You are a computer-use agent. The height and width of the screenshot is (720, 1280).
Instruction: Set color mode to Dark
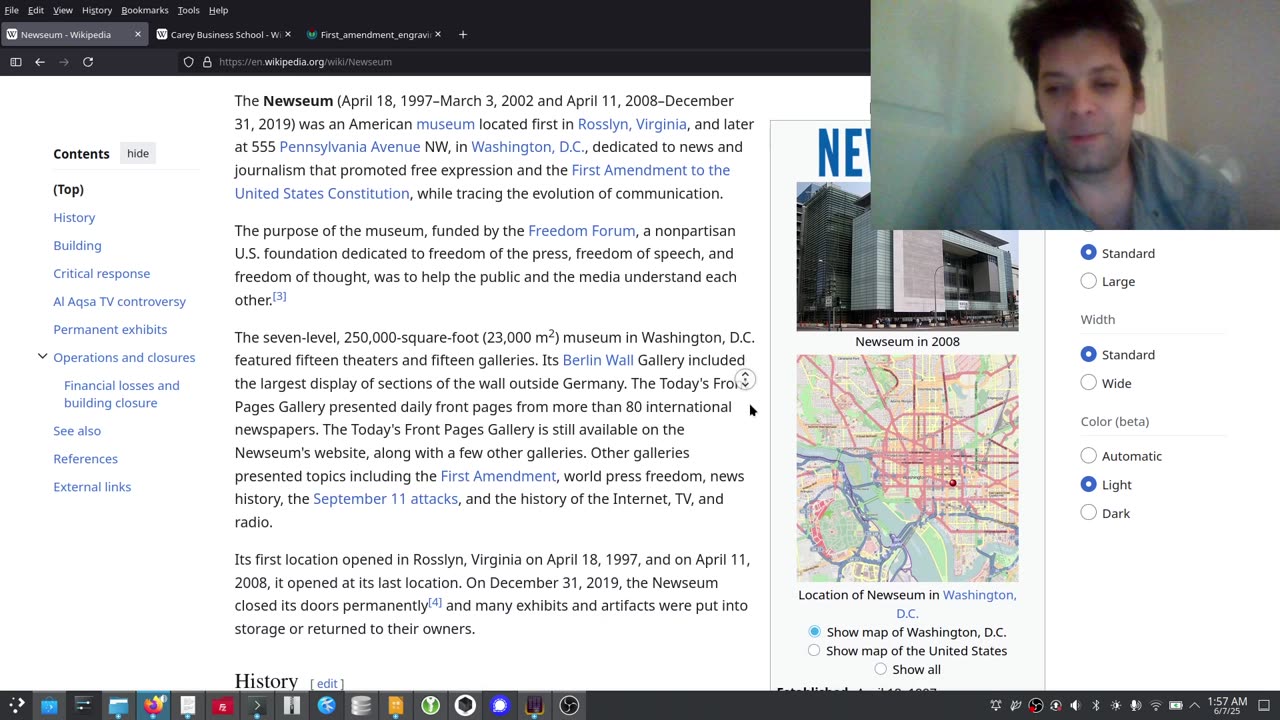click(x=1089, y=513)
